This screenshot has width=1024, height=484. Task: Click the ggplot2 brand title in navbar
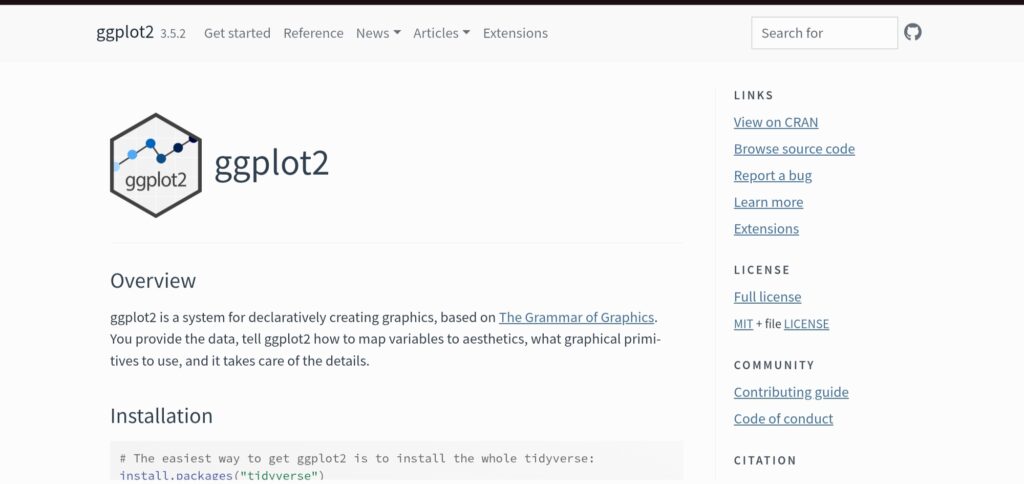tap(125, 33)
